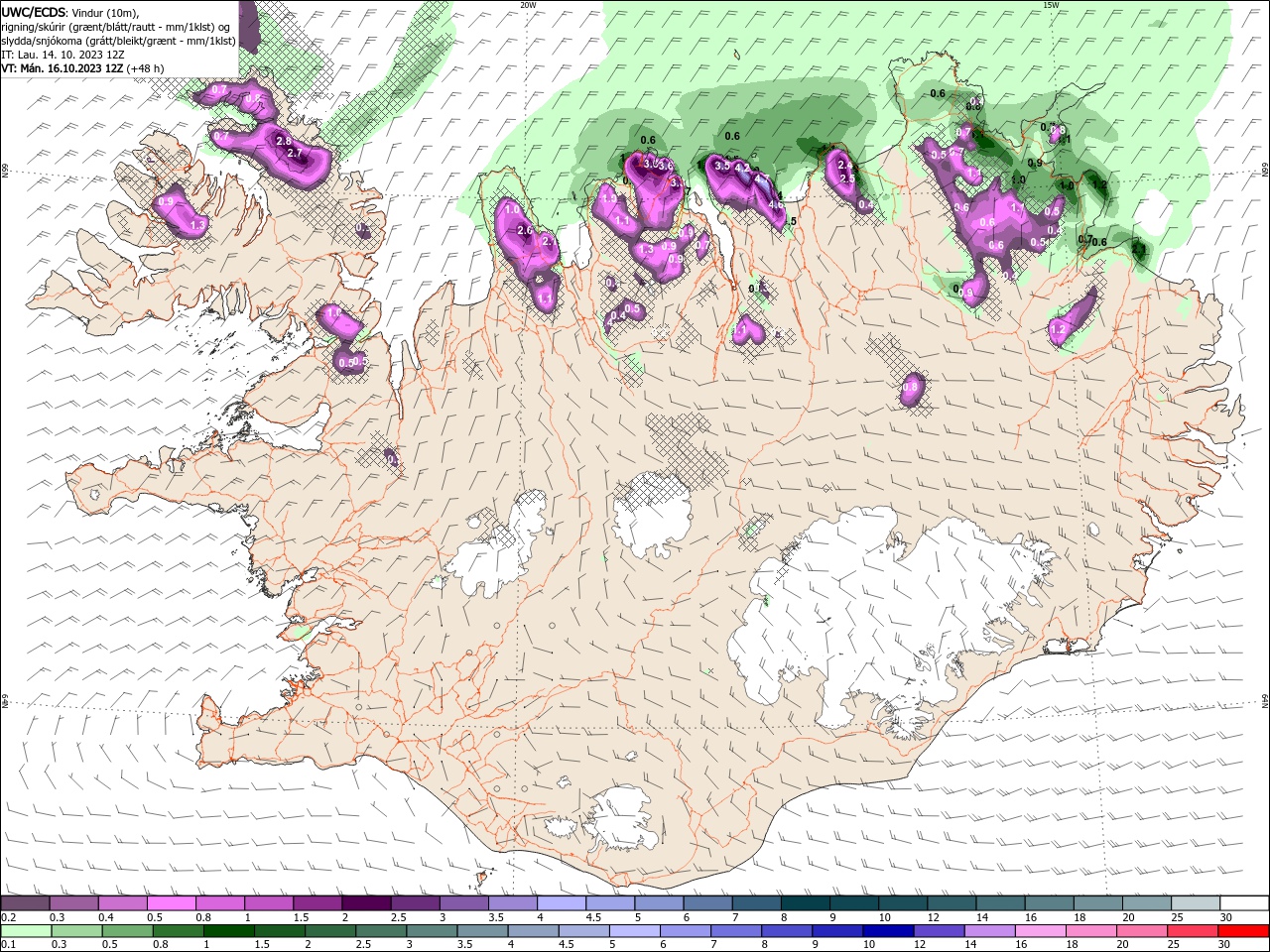The image size is (1270, 952).
Task: Click the 'rigning/skúrir' legend description line
Action: (x=116, y=27)
